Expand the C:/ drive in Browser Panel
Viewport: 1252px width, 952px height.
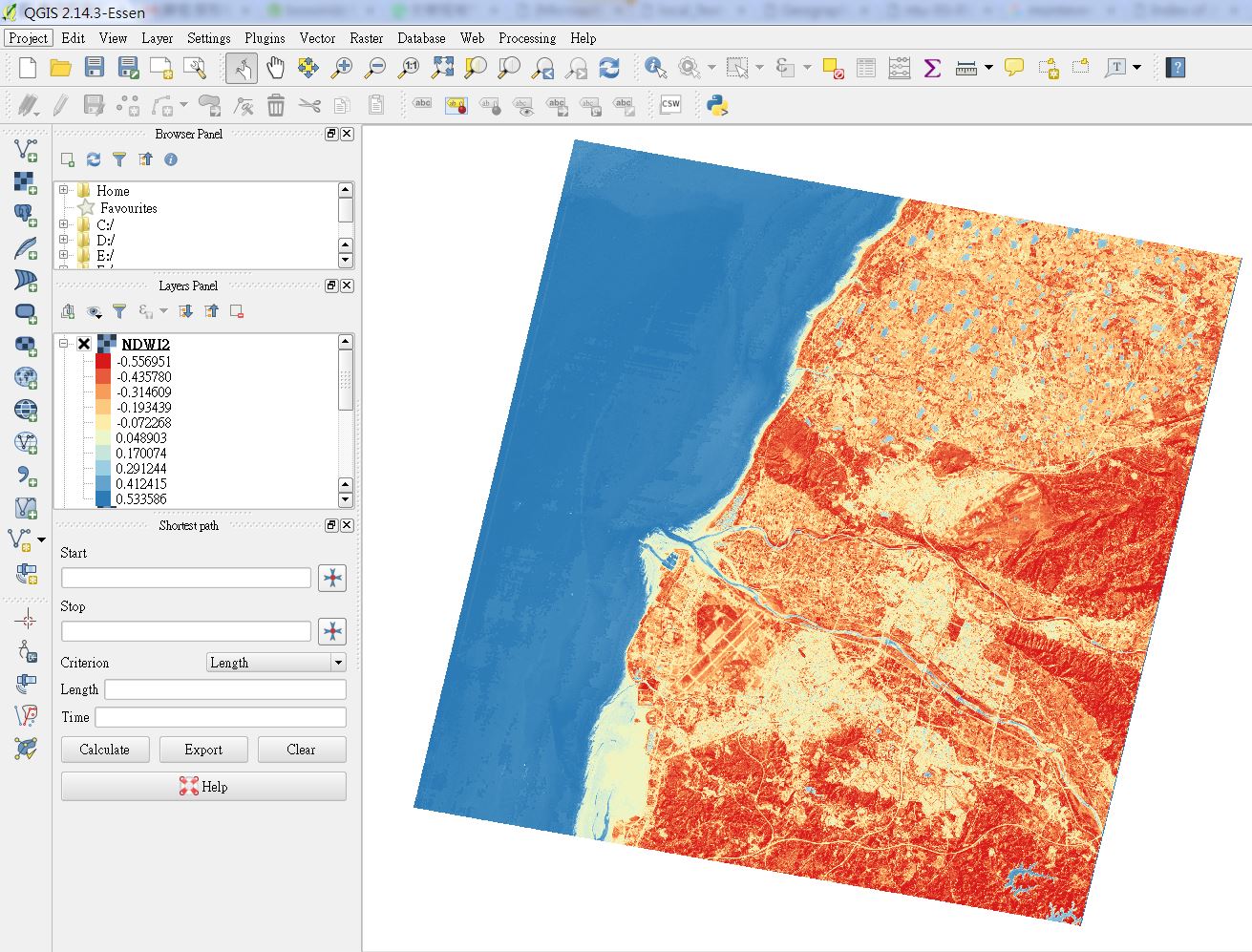[x=64, y=224]
